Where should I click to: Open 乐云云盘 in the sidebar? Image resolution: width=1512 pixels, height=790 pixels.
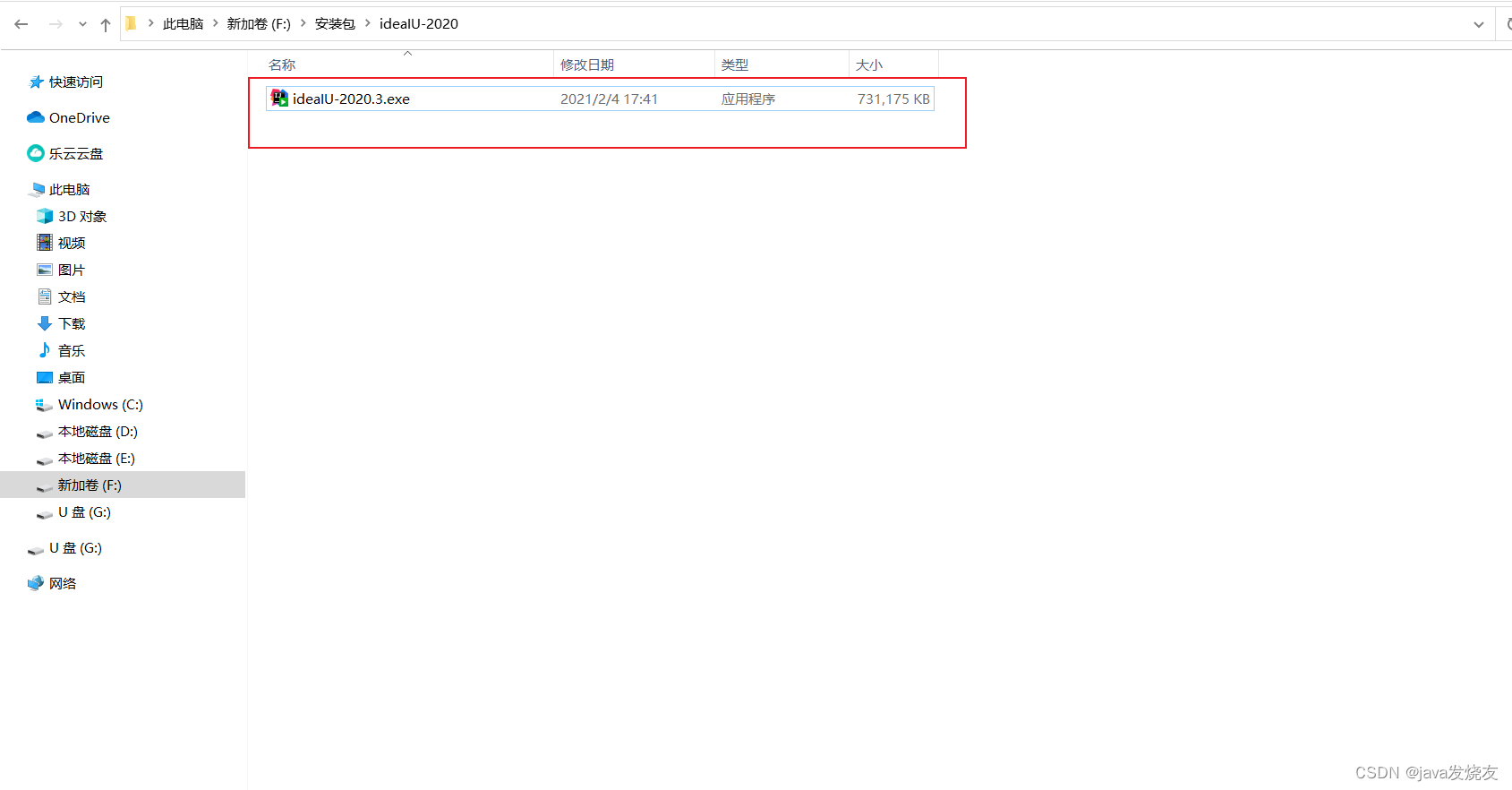pyautogui.click(x=76, y=153)
